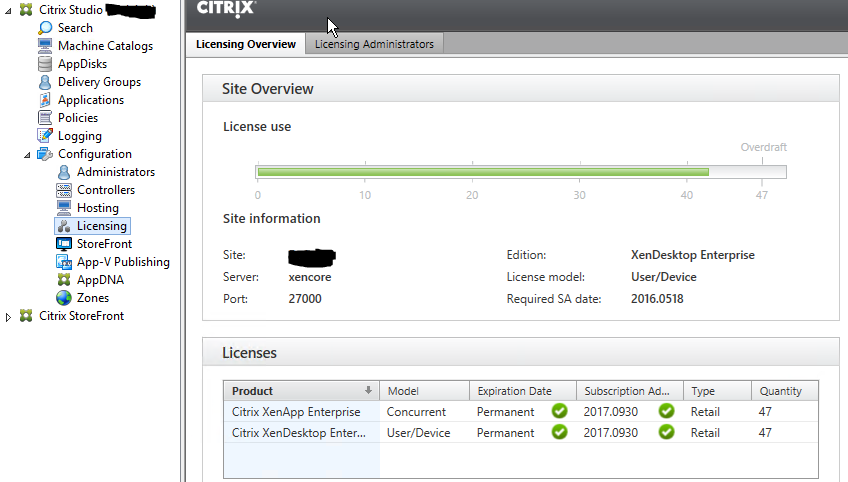Select the AppDisks icon in tree
Viewport: 848px width, 482px height.
point(45,64)
